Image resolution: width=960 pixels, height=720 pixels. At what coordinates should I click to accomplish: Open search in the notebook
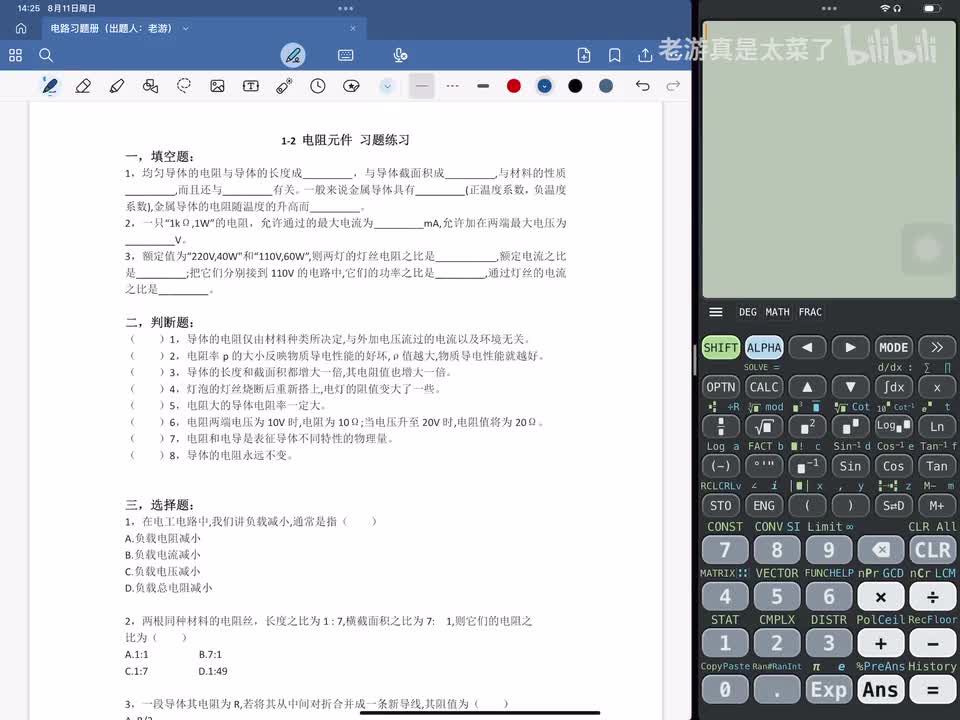(x=46, y=56)
